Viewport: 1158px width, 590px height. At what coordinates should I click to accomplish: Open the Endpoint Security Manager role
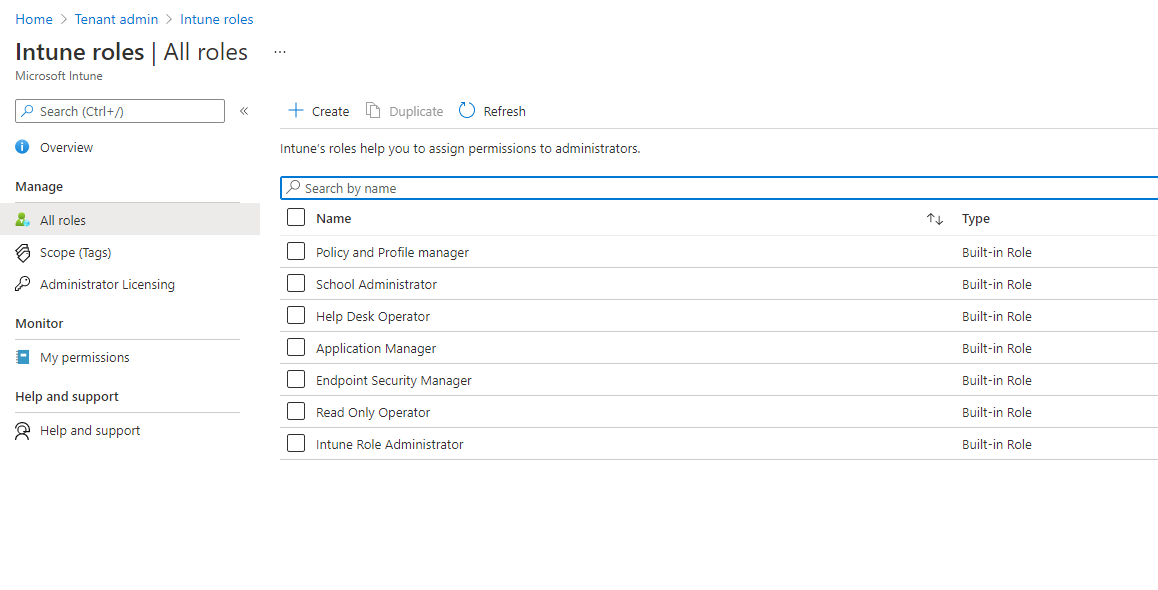pos(393,380)
